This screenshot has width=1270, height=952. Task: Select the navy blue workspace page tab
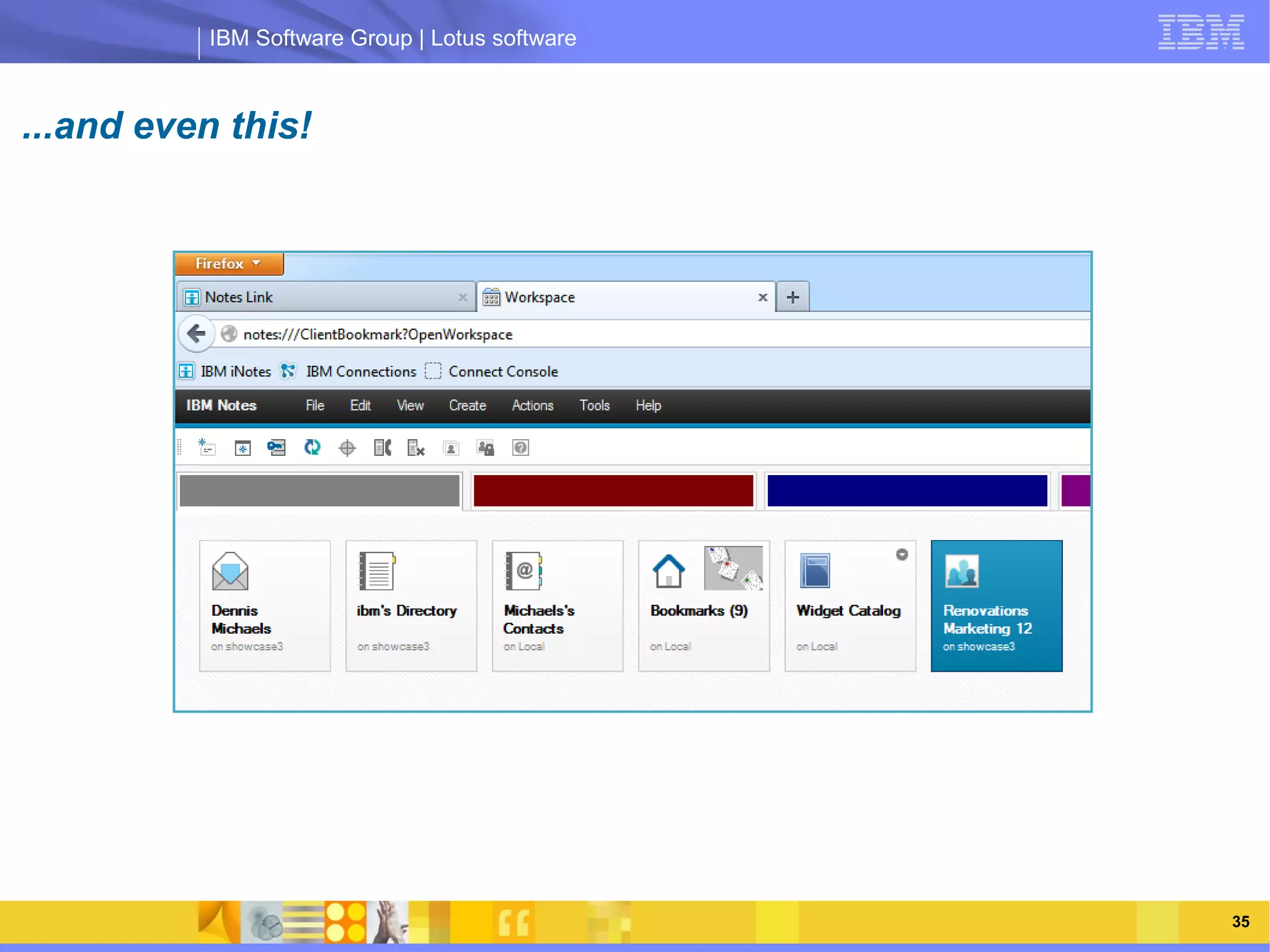[x=907, y=491]
